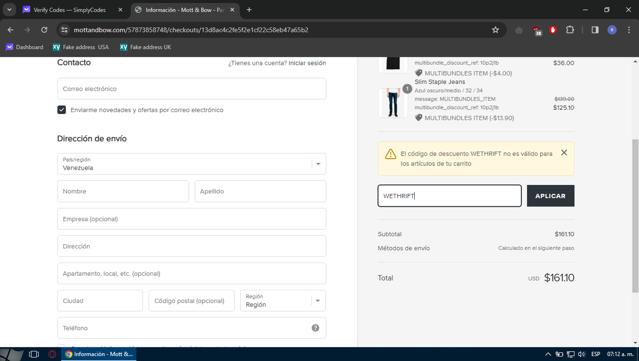Click MULTIBUNDLES ITEM (-$4.00) tag icon
Viewport: 639px width, 361px height.
click(x=418, y=73)
